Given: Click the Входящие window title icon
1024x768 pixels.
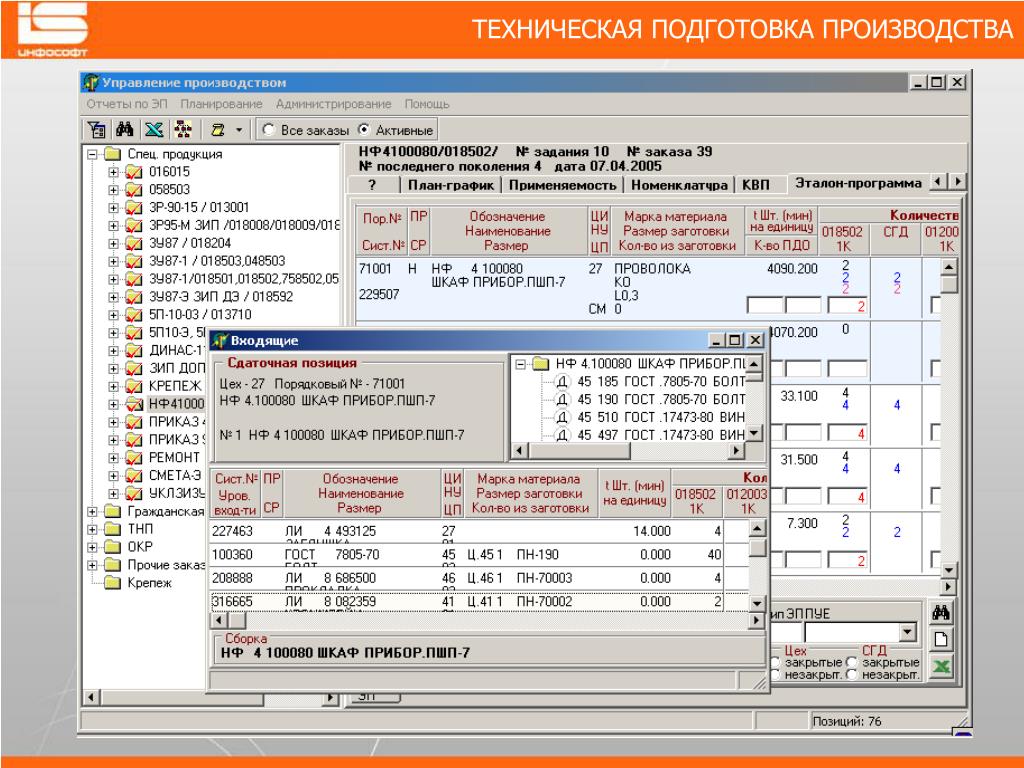Looking at the screenshot, I should click(x=220, y=340).
